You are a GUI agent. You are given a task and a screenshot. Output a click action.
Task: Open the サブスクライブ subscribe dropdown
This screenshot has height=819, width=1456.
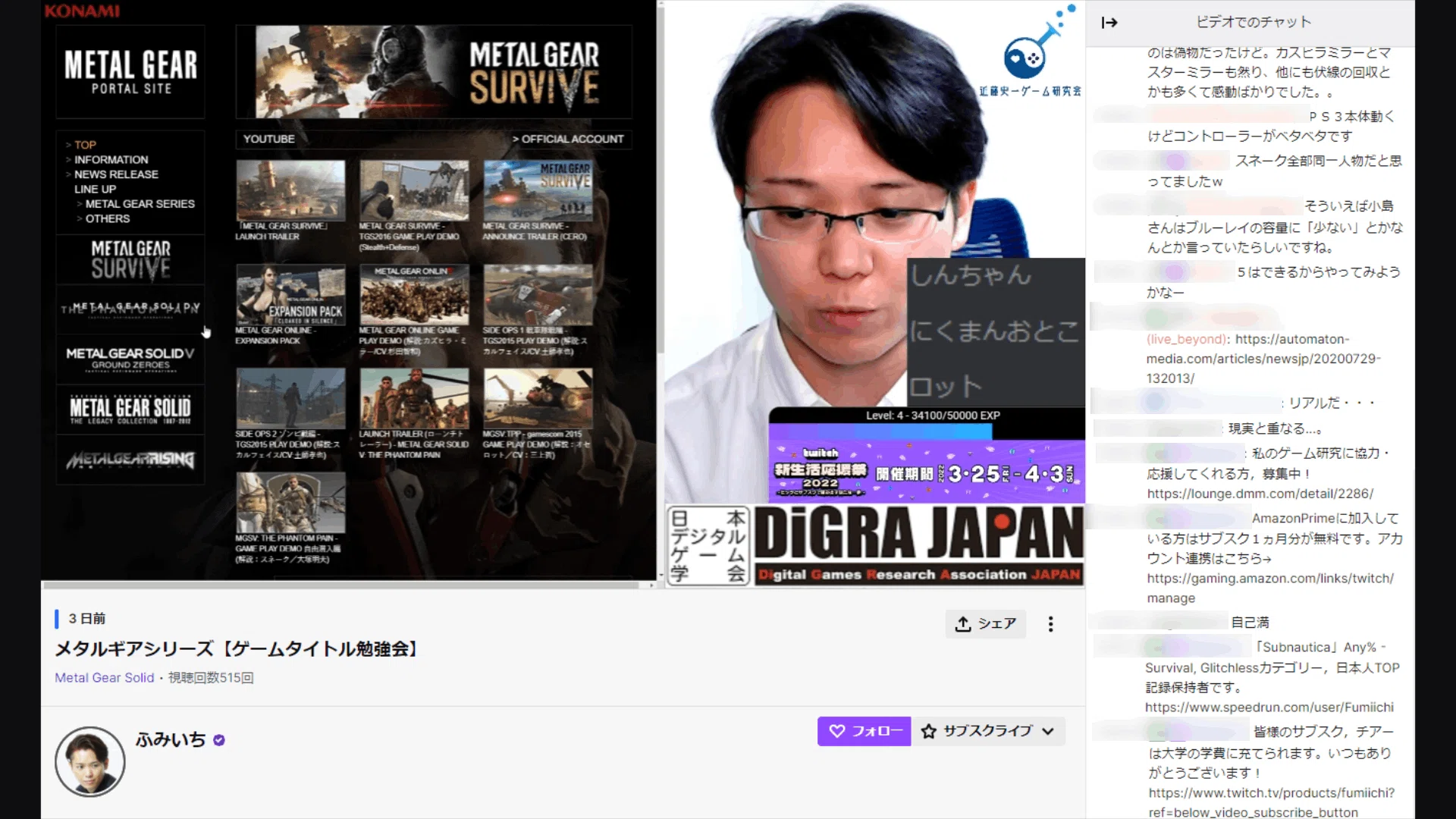988,731
